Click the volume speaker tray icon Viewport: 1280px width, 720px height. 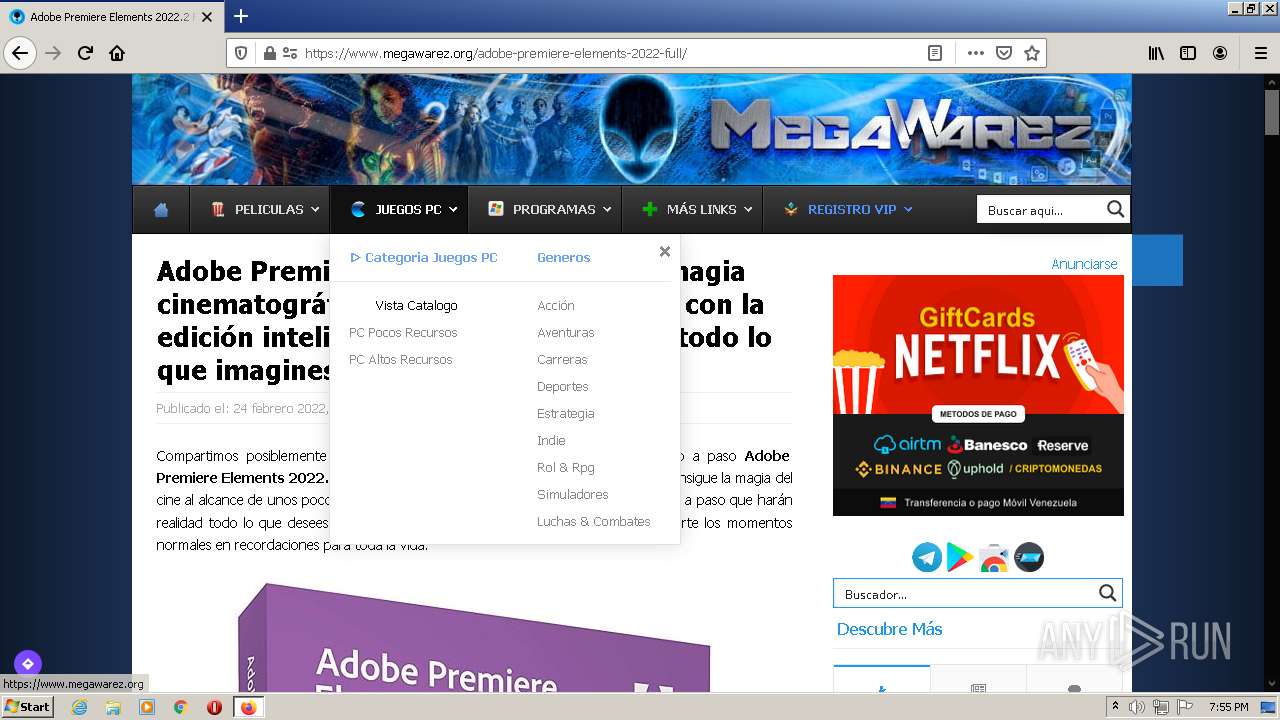pos(1137,707)
